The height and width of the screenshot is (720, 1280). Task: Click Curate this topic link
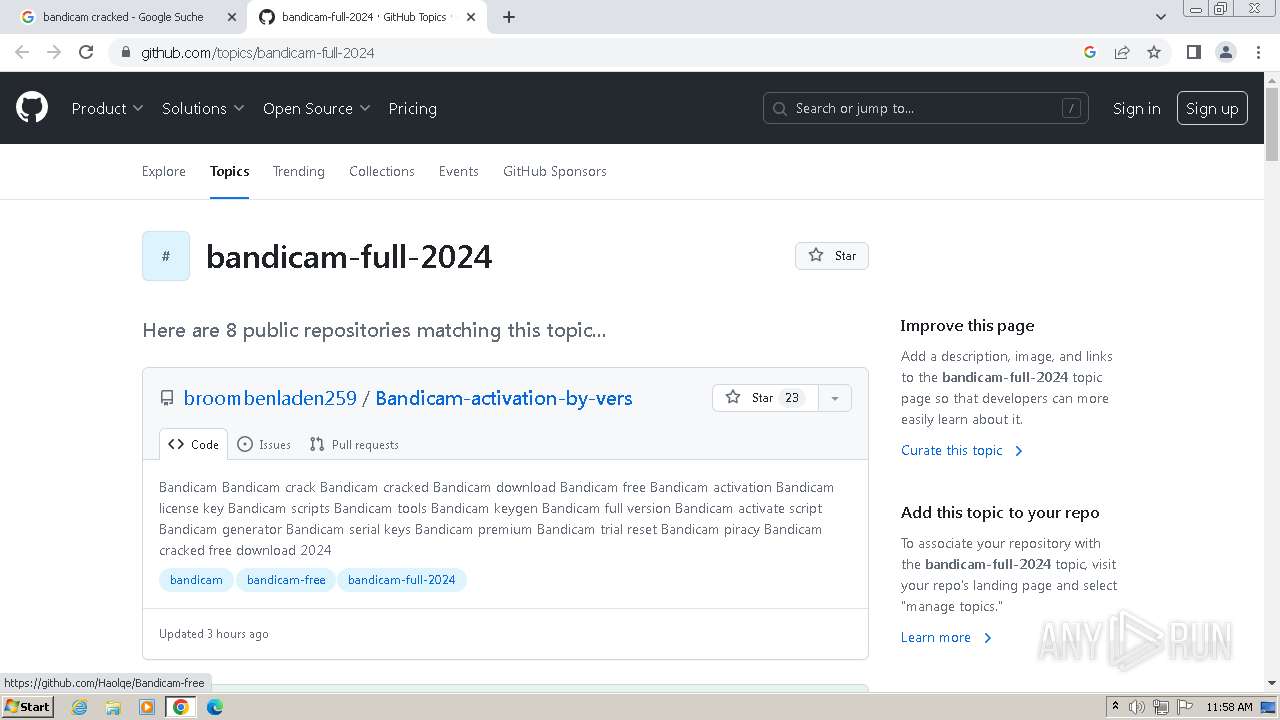click(962, 450)
